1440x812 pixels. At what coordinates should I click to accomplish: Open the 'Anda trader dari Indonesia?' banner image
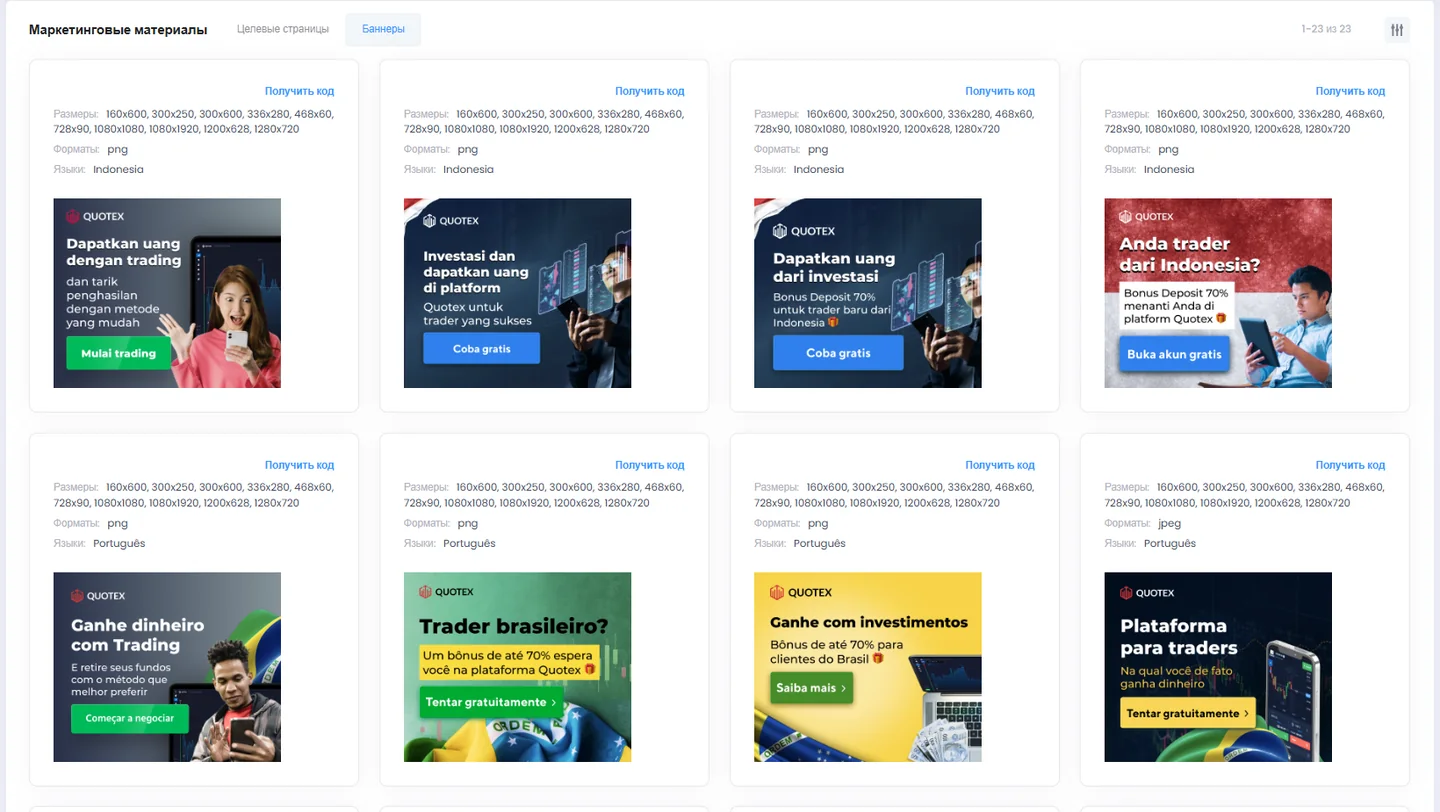point(1218,293)
